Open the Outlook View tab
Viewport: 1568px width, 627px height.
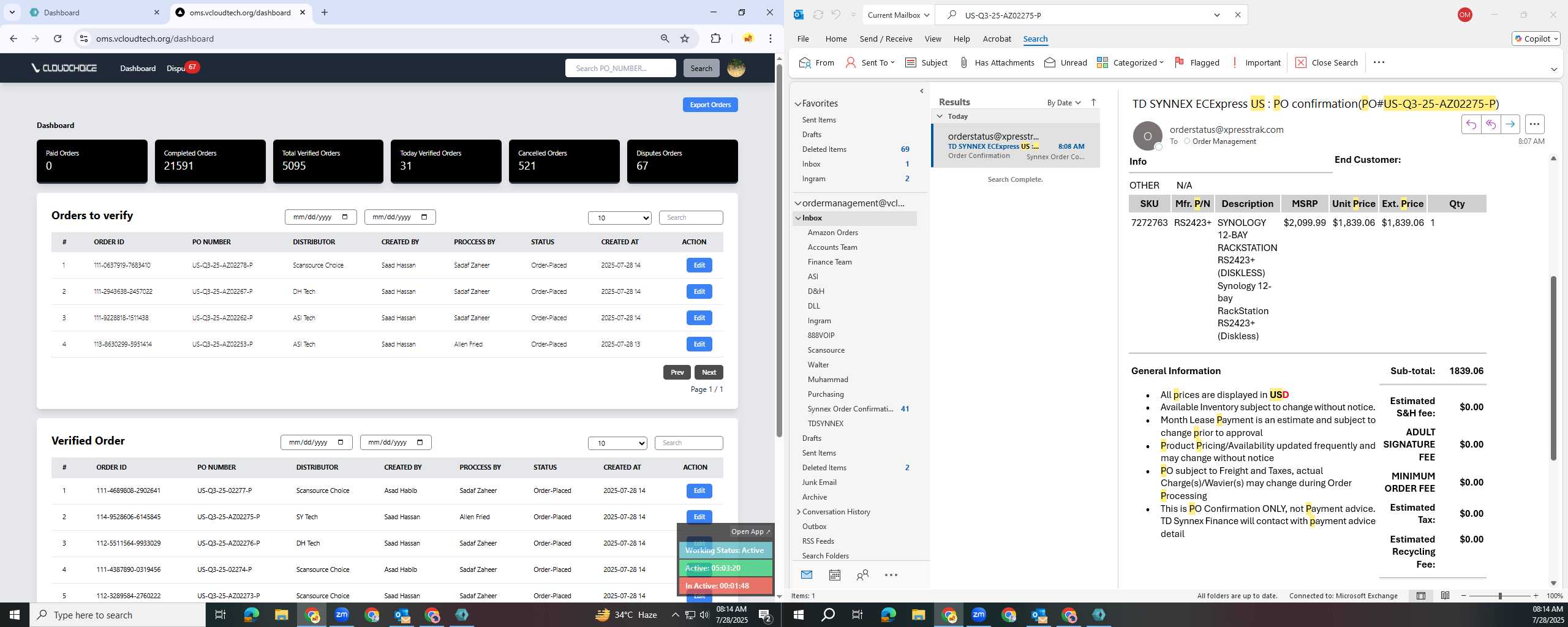(x=932, y=39)
